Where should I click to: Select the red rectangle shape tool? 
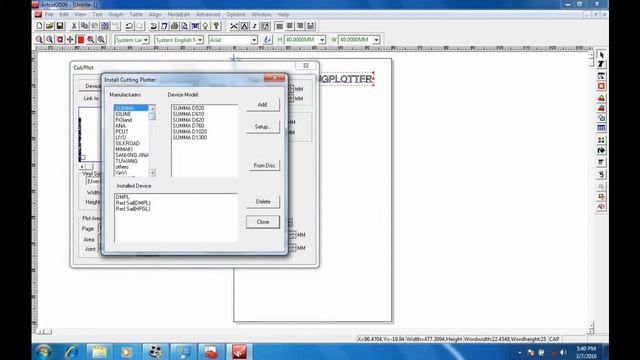coord(601,86)
